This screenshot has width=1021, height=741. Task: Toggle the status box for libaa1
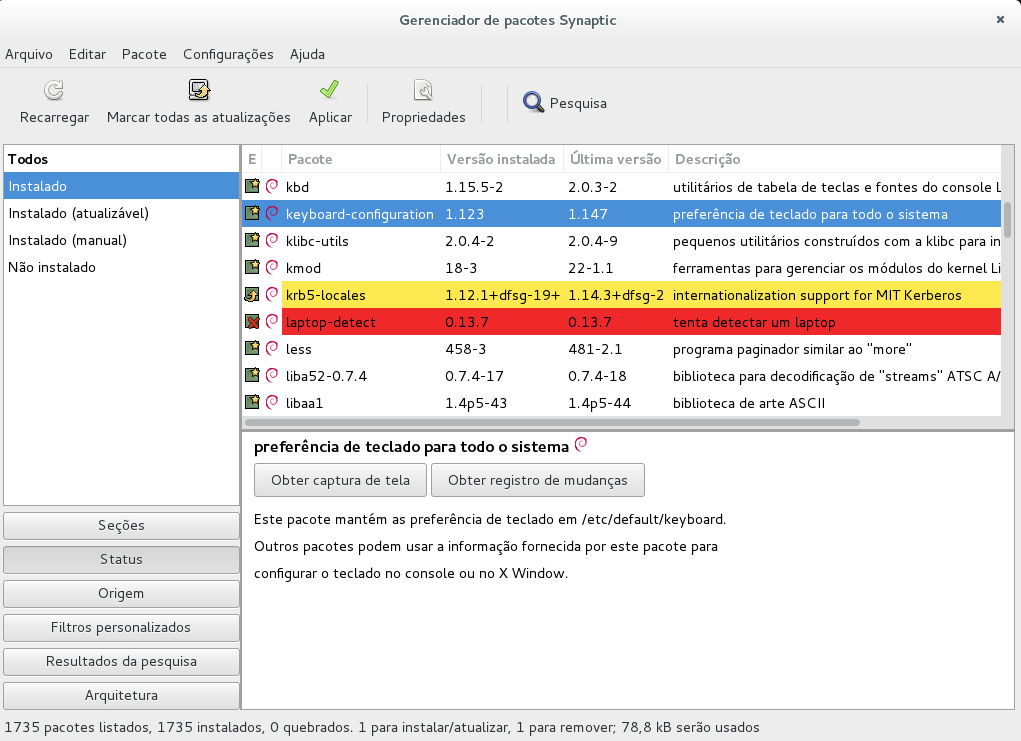(x=253, y=403)
